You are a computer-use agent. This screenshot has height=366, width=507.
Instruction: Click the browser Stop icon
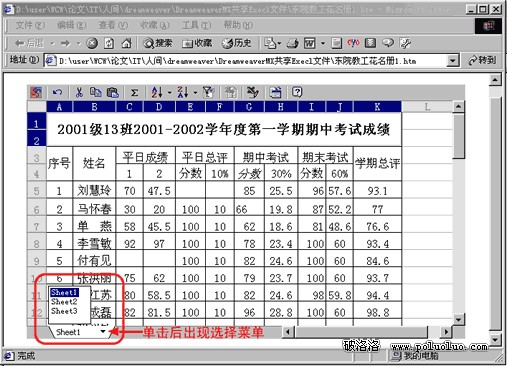92,43
